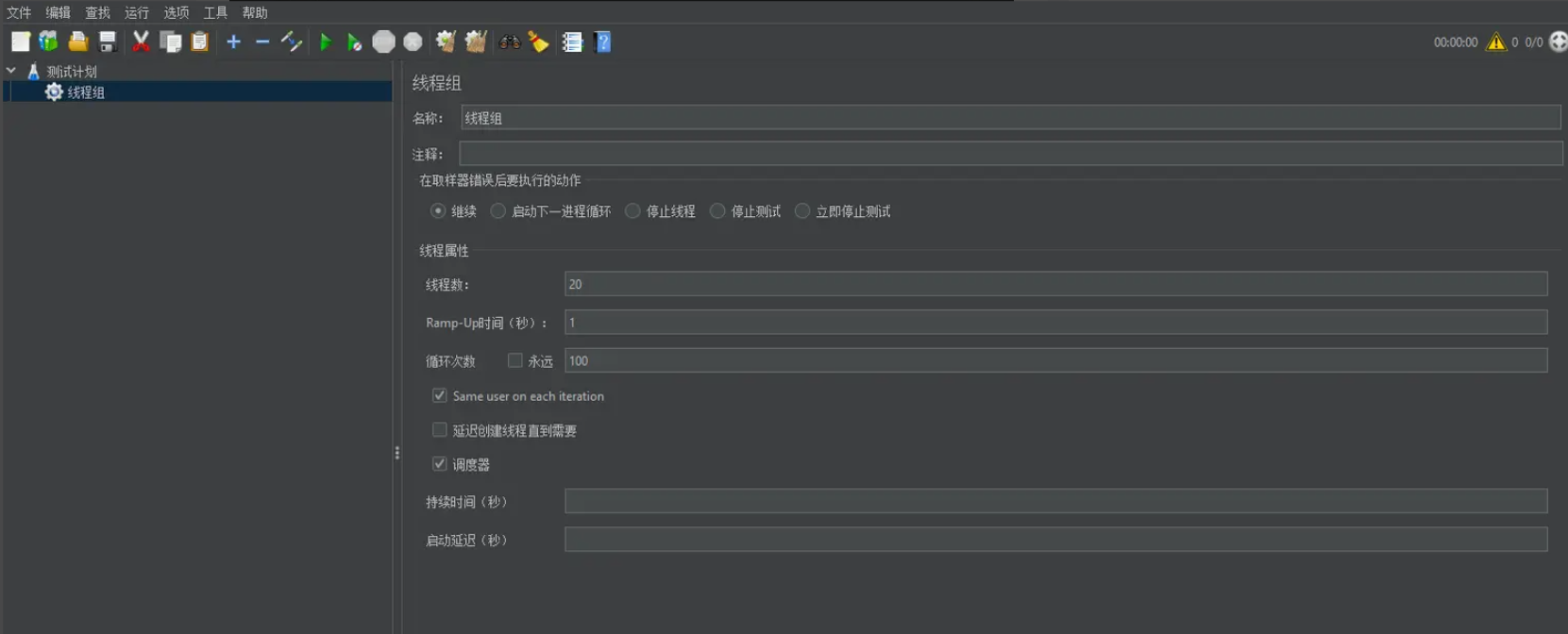Select the 启动下一进程循环 radio button
The height and width of the screenshot is (634, 1568).
coord(497,210)
